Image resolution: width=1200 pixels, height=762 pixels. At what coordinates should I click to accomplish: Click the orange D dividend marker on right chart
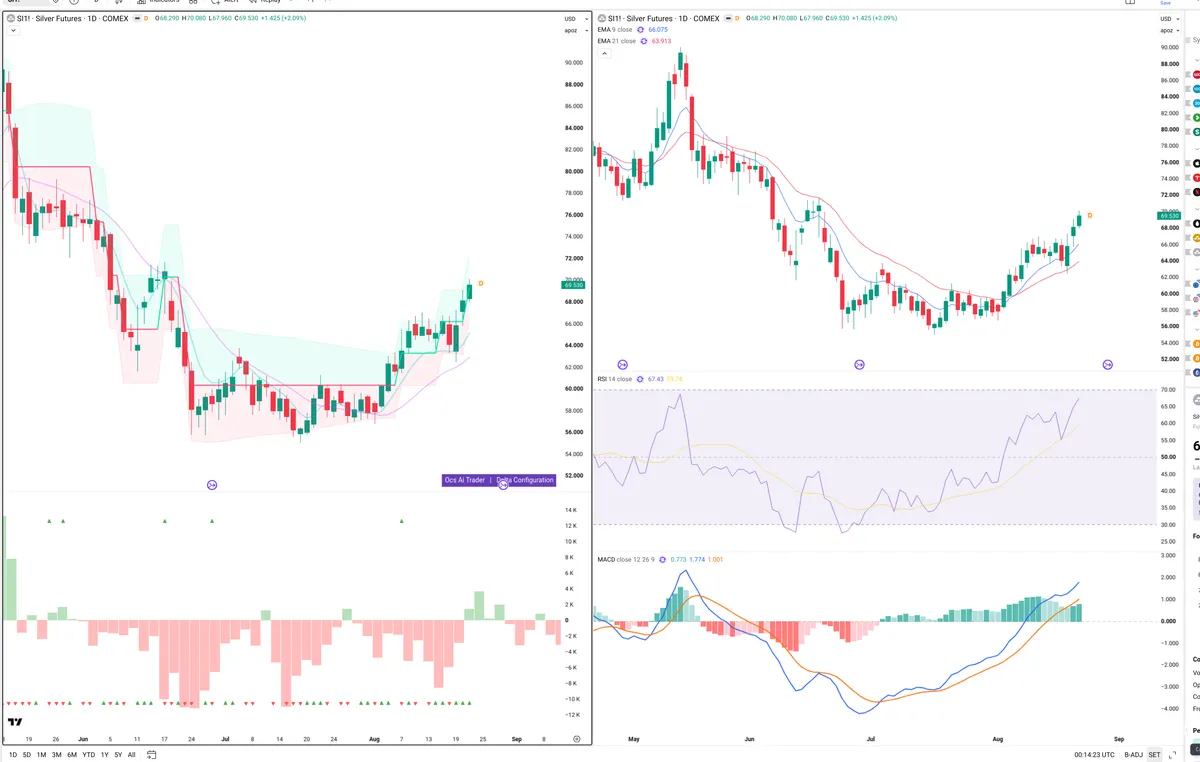[1089, 215]
